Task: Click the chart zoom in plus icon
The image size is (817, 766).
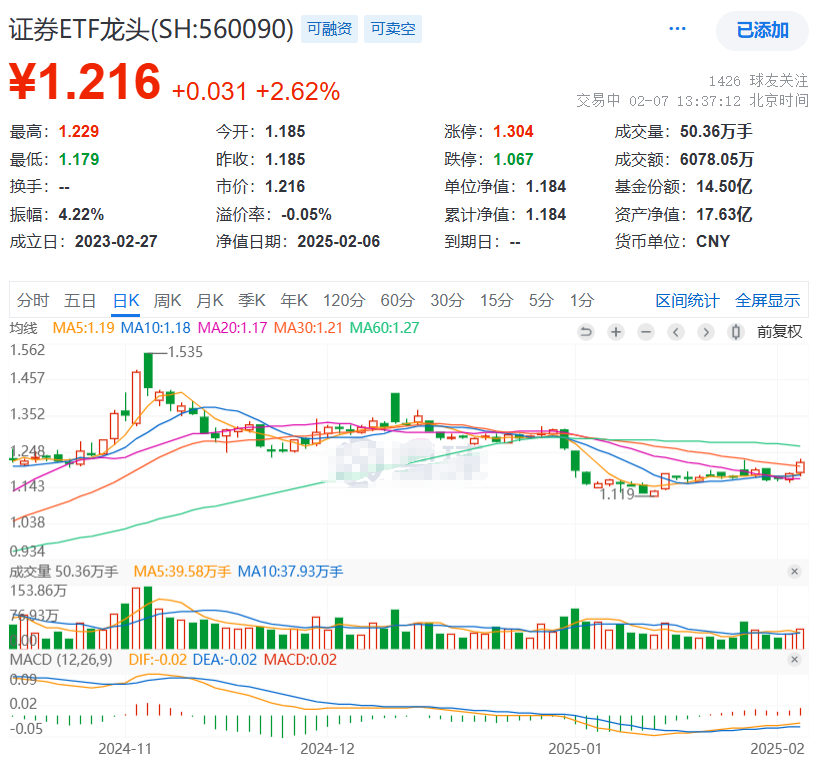Action: click(616, 331)
